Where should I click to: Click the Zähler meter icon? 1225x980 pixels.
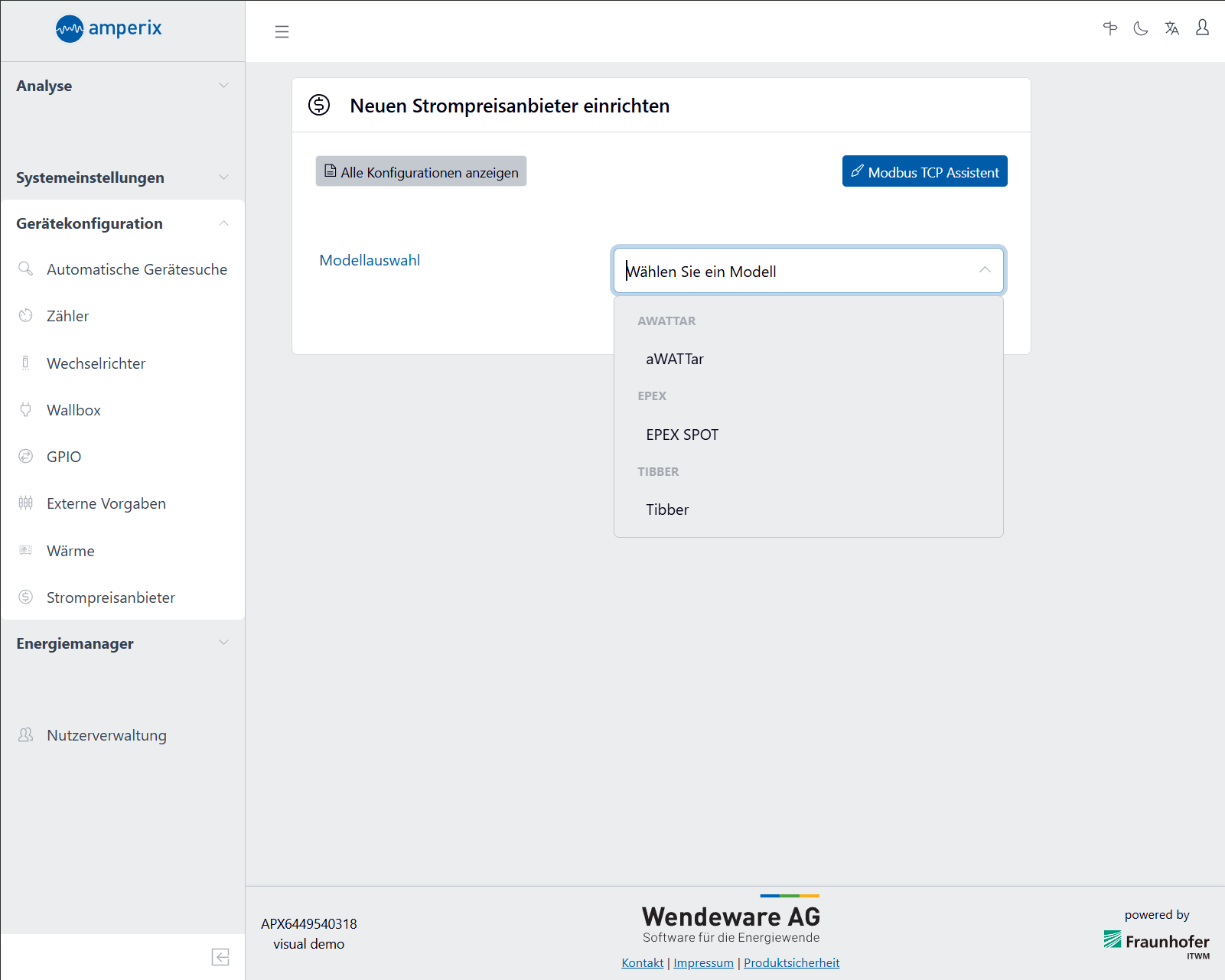(x=26, y=316)
